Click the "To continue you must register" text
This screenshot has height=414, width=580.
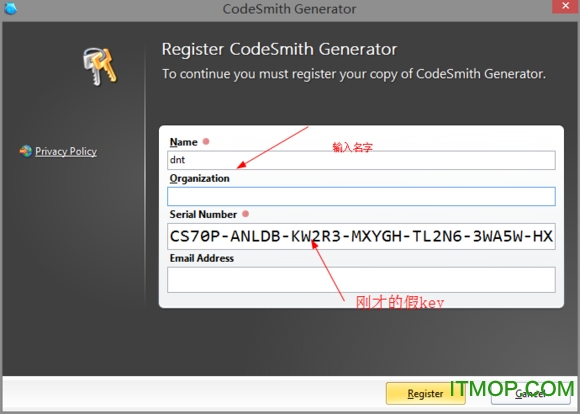[x=354, y=74]
